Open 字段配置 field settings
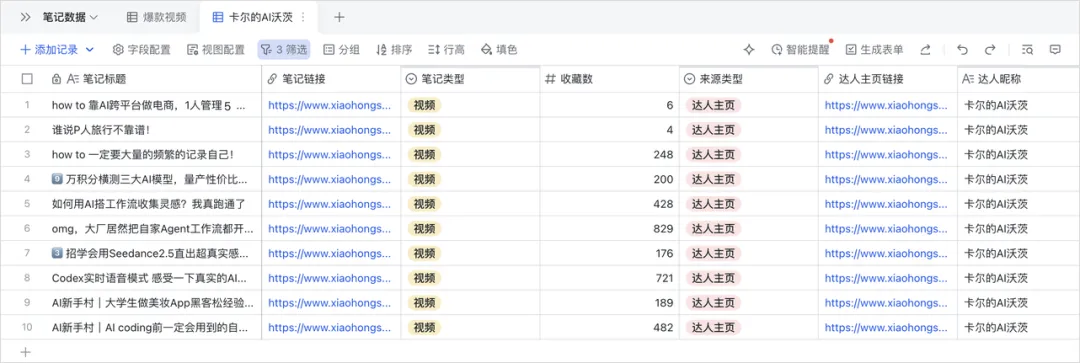Screen dimensions: 1080x363 (x=141, y=50)
